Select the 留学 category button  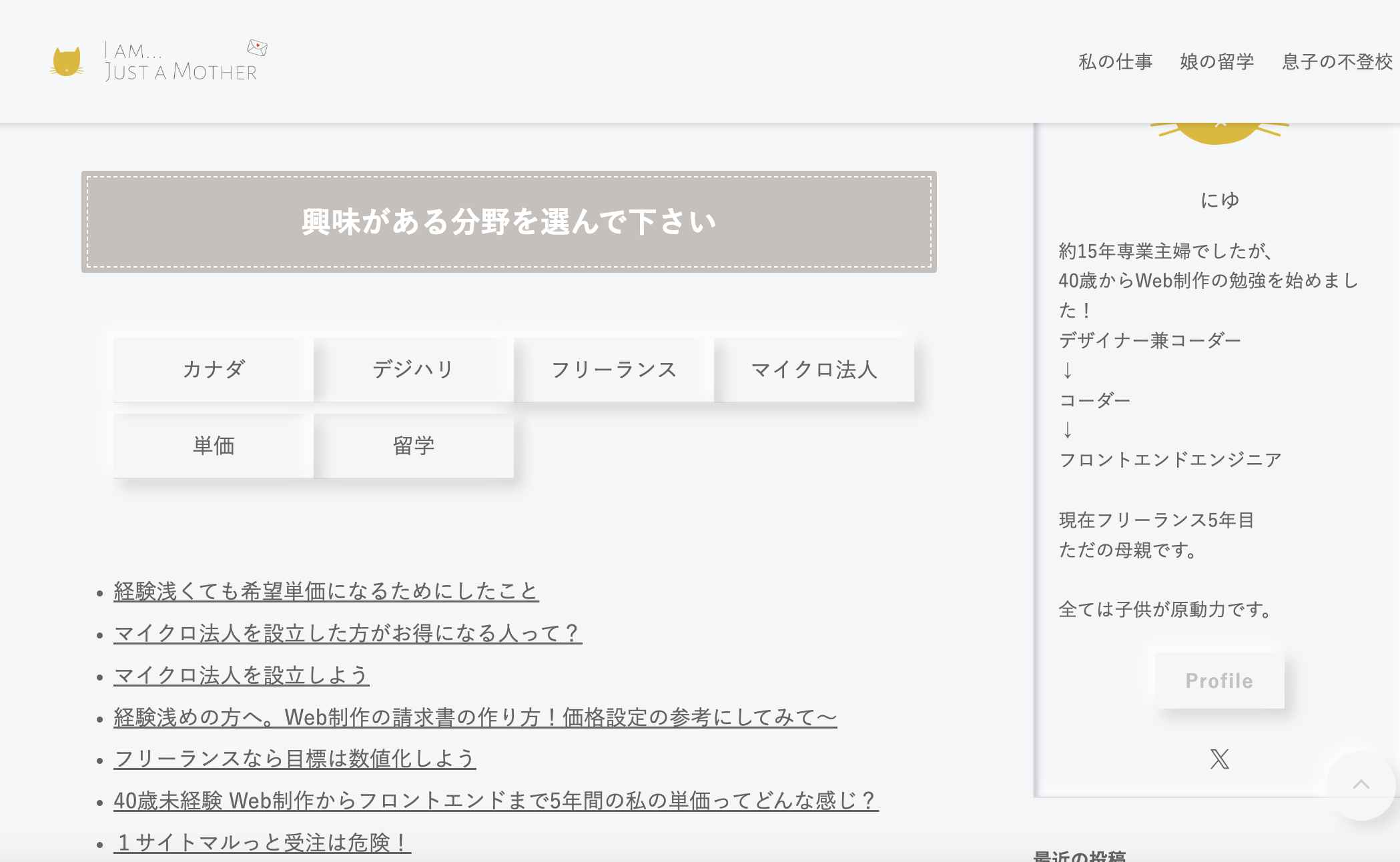(412, 445)
